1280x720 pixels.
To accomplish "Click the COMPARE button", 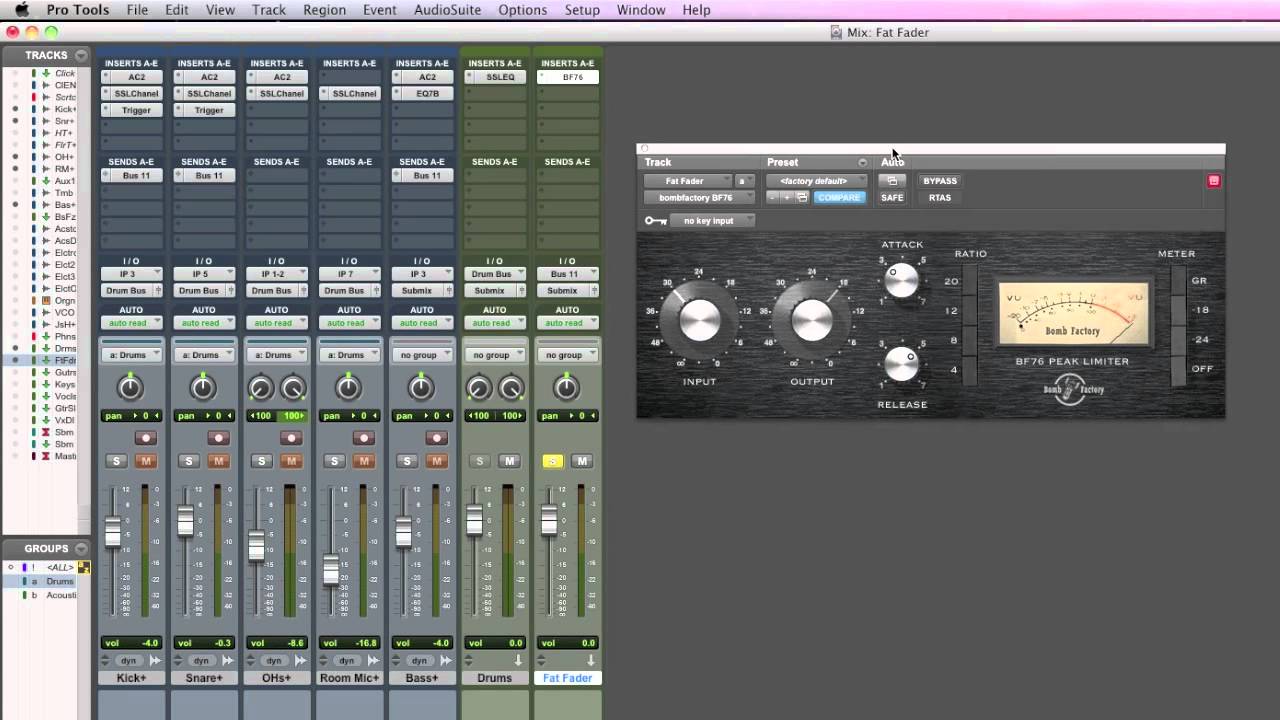I will (x=838, y=198).
